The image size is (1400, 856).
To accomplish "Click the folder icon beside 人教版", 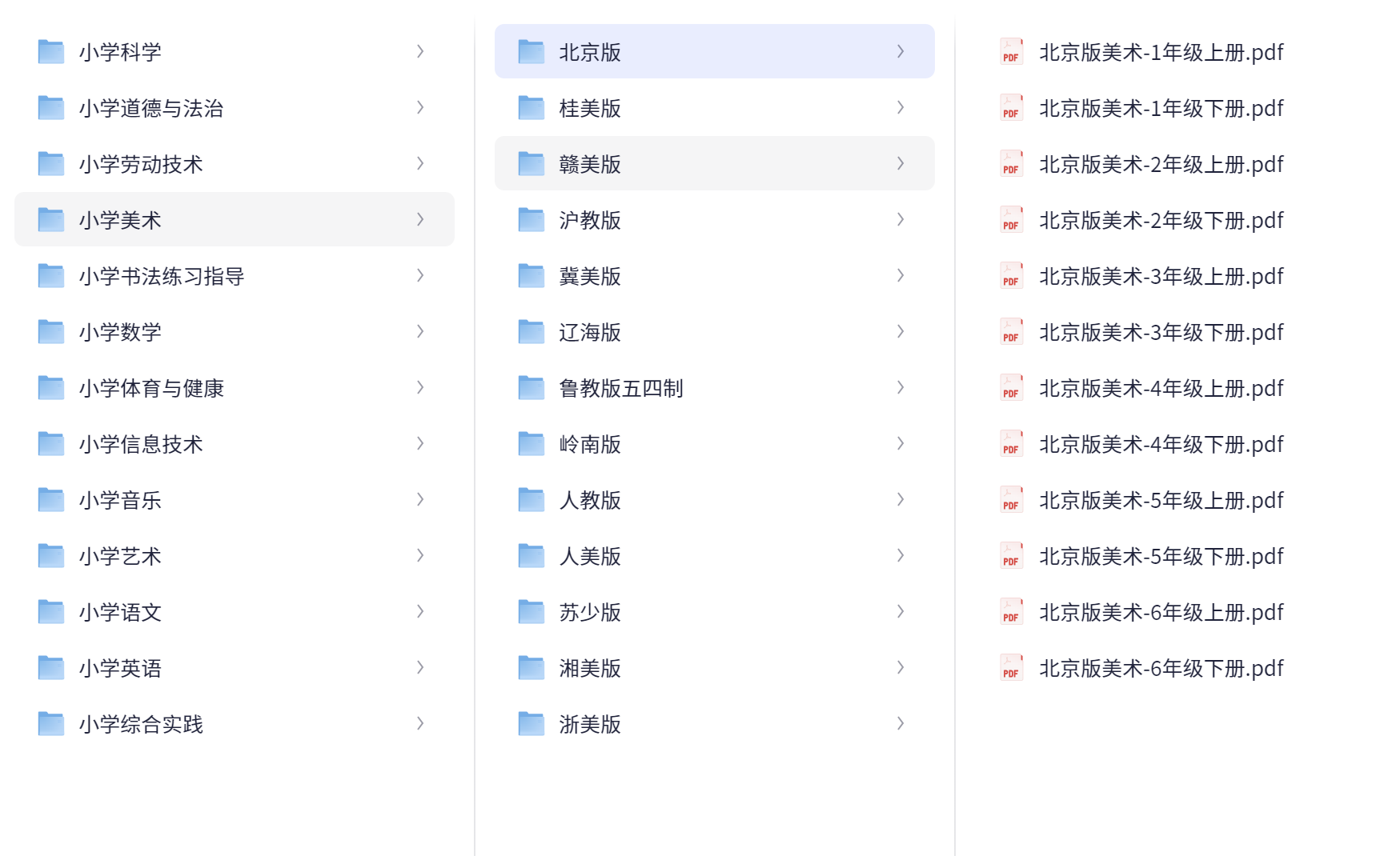I will click(532, 499).
